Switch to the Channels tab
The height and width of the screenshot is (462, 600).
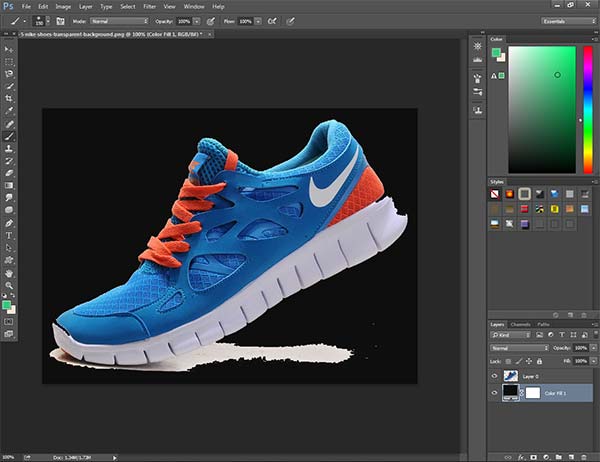tap(520, 324)
